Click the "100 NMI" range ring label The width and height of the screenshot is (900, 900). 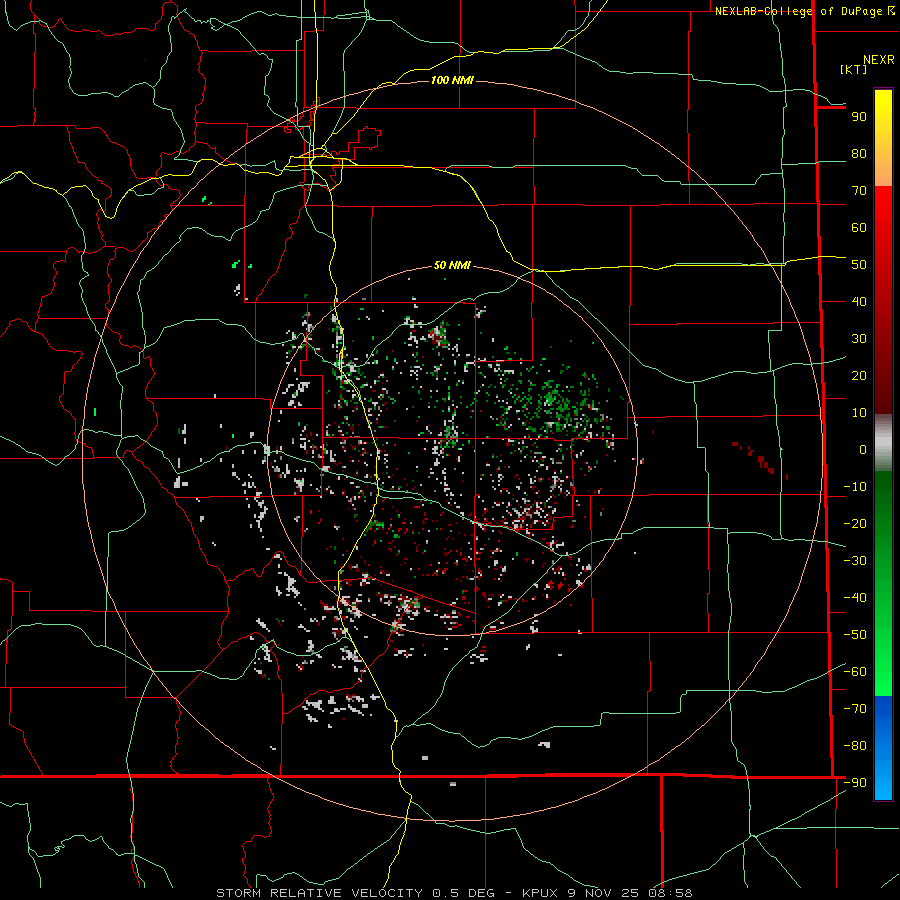(x=452, y=80)
